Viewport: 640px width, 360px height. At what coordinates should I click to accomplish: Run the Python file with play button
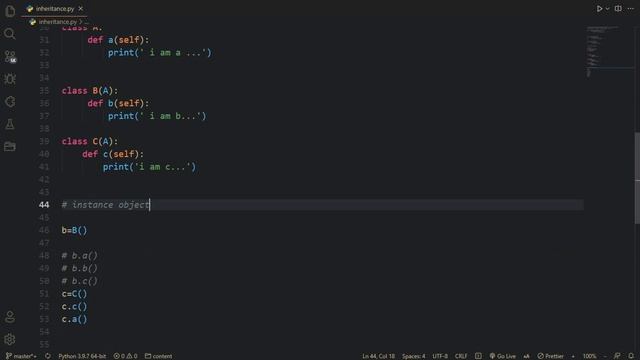coord(599,9)
